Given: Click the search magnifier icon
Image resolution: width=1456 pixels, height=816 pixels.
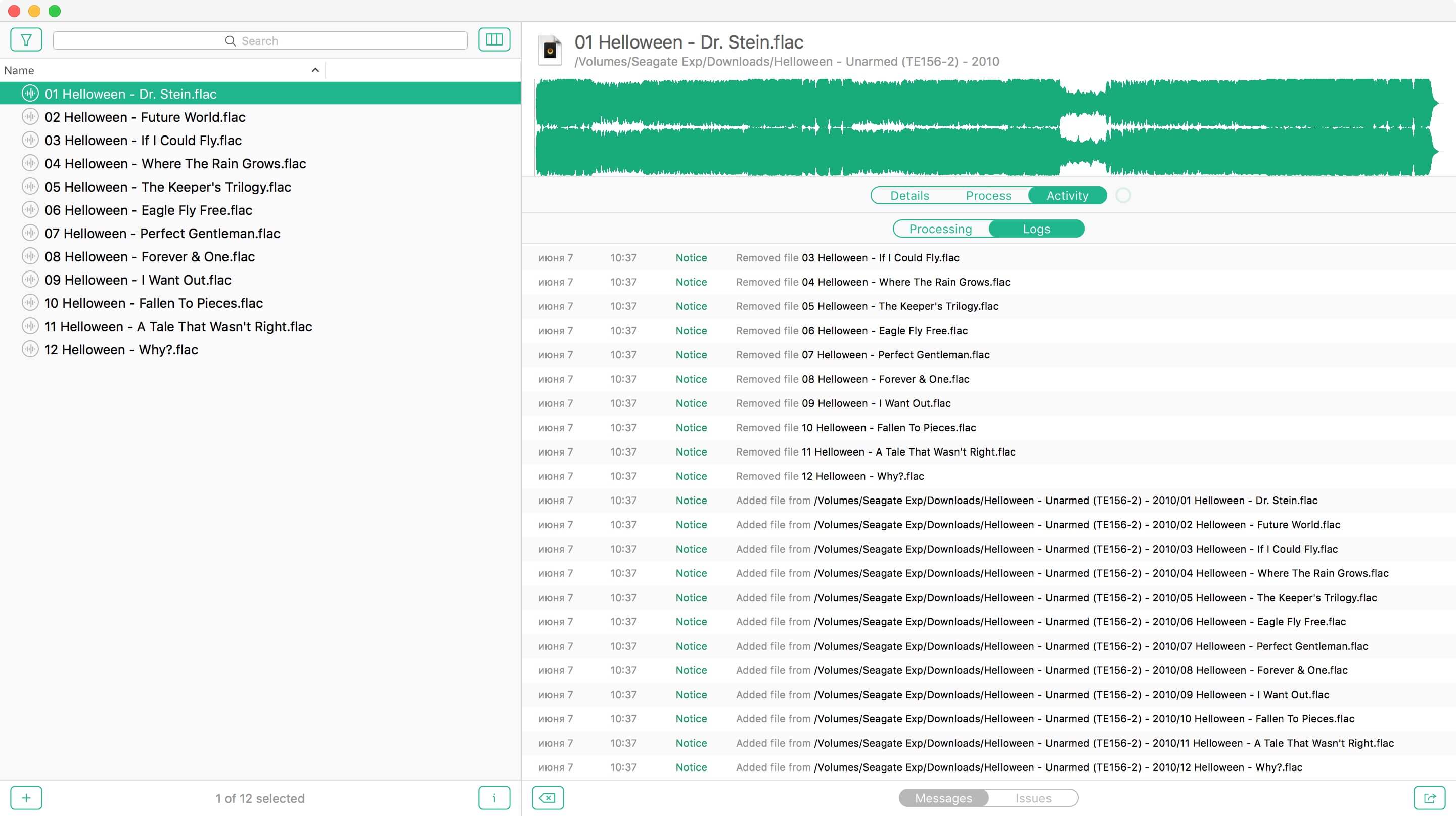Looking at the screenshot, I should point(230,40).
